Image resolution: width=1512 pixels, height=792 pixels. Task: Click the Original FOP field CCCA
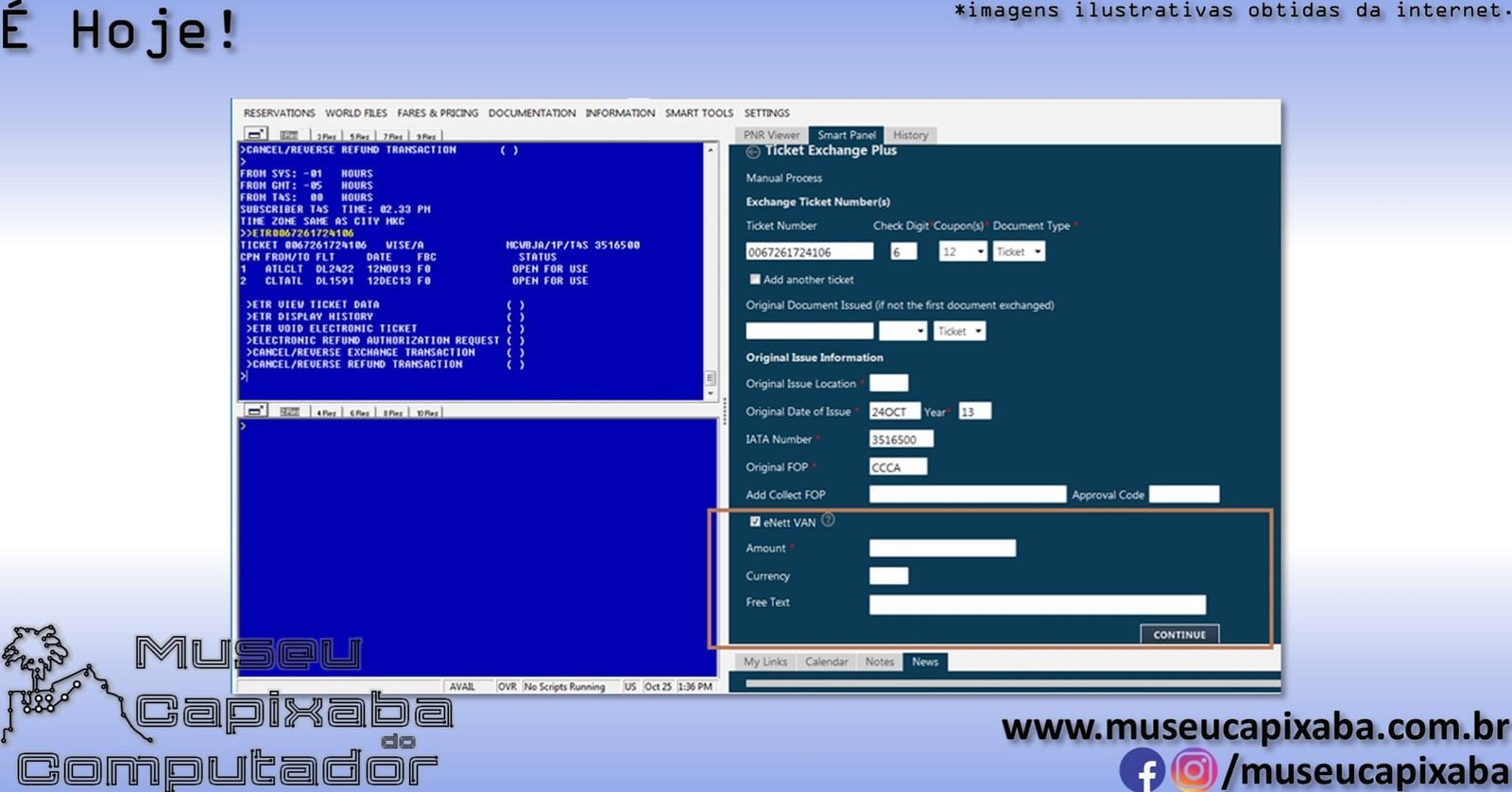[x=898, y=467]
